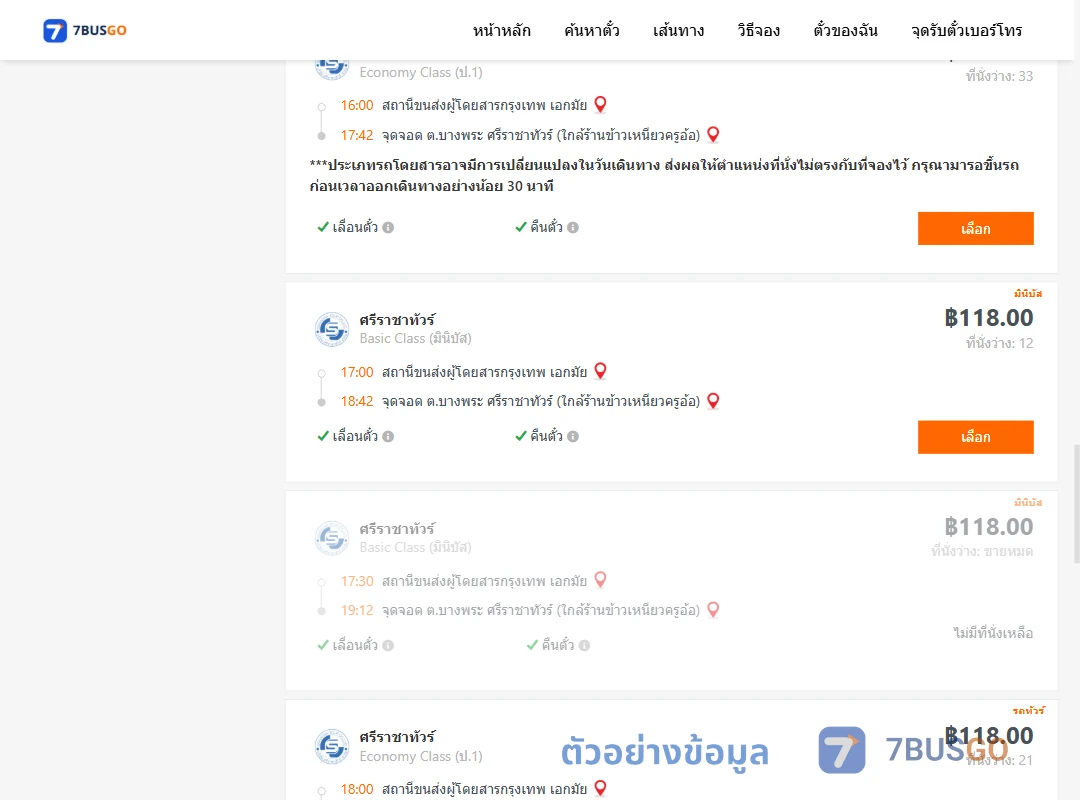Click ศรีราชาทัวร์ name on 17:00 trip

click(397, 320)
